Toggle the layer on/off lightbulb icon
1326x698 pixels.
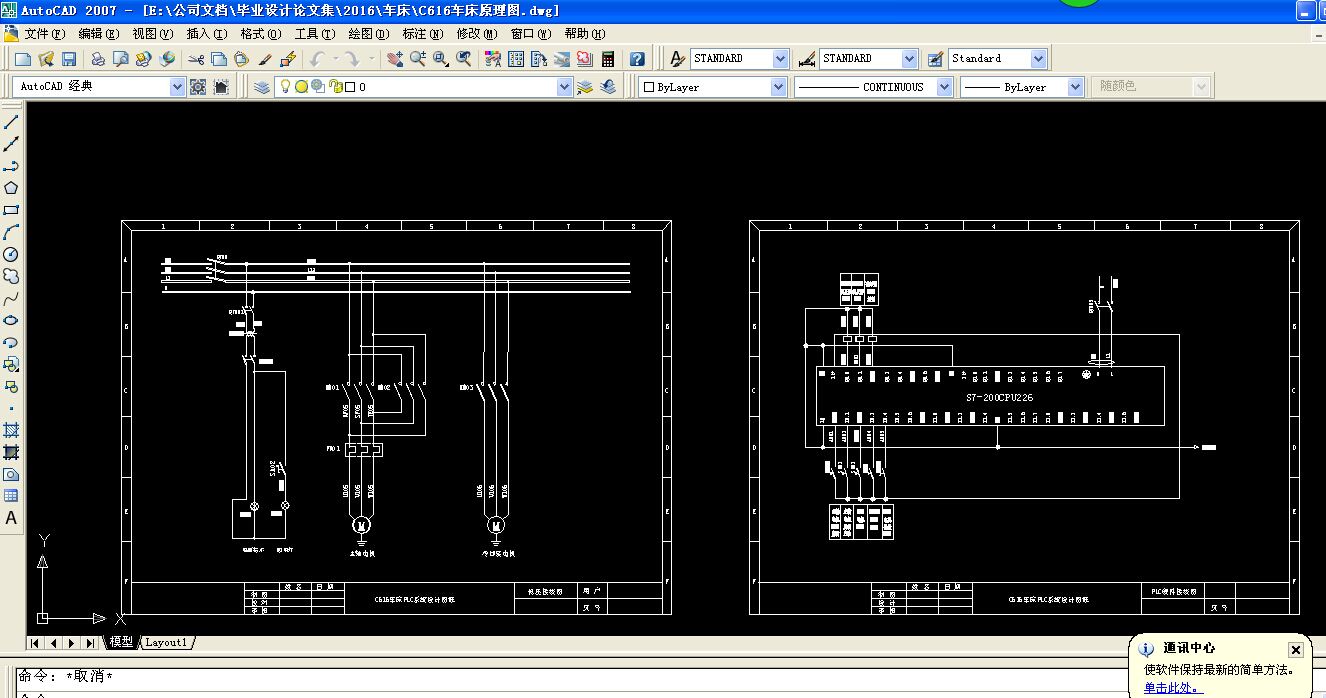pyautogui.click(x=285, y=87)
